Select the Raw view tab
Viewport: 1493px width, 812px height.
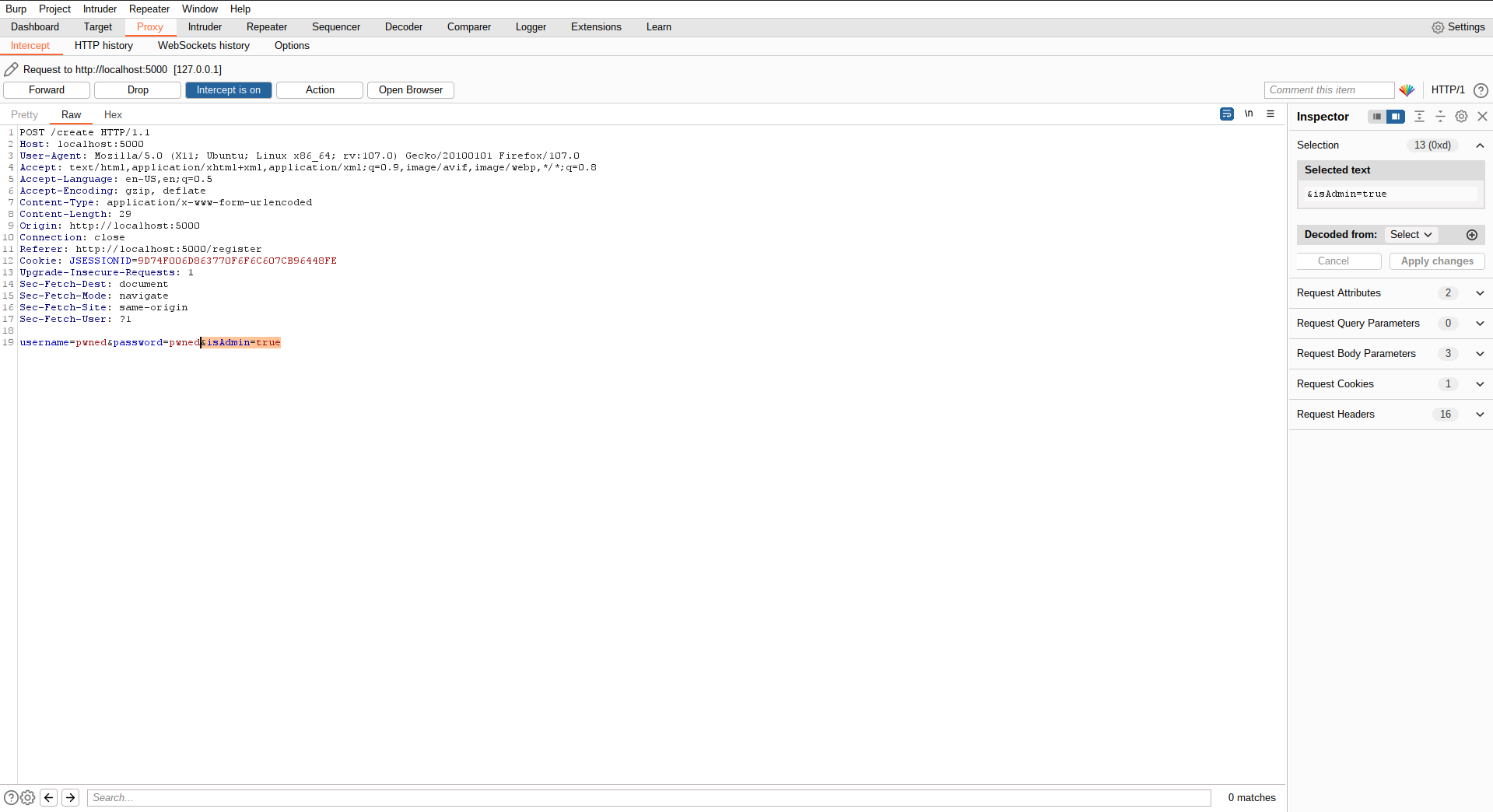point(71,115)
